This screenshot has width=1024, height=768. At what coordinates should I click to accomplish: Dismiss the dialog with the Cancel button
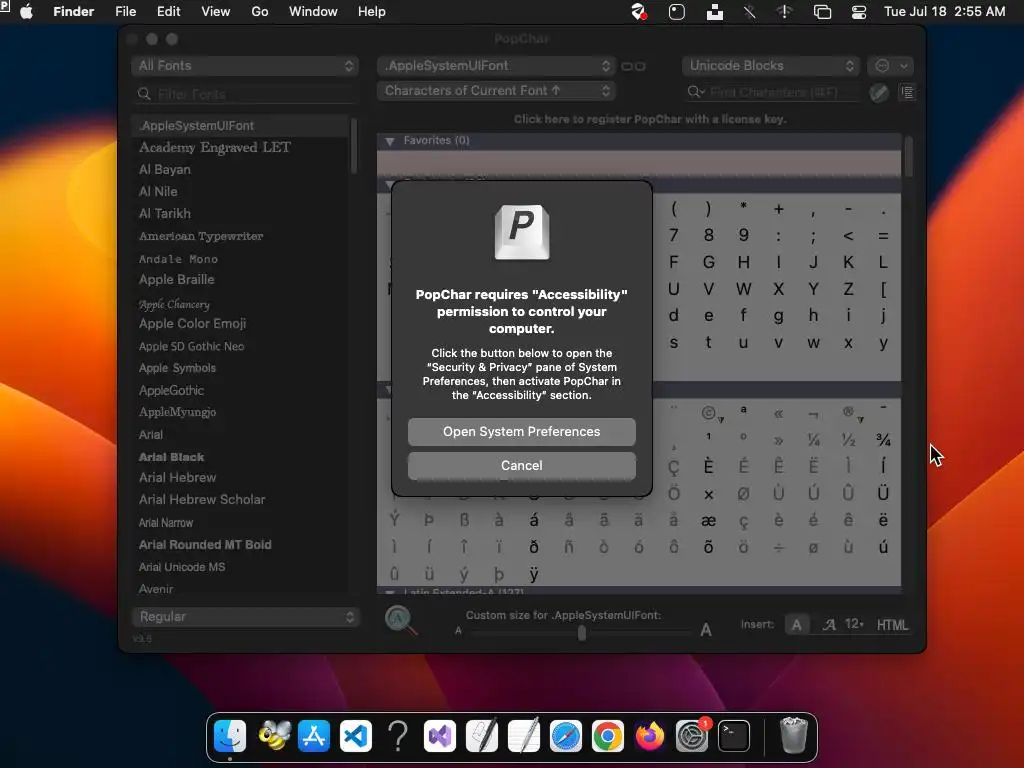pos(521,466)
